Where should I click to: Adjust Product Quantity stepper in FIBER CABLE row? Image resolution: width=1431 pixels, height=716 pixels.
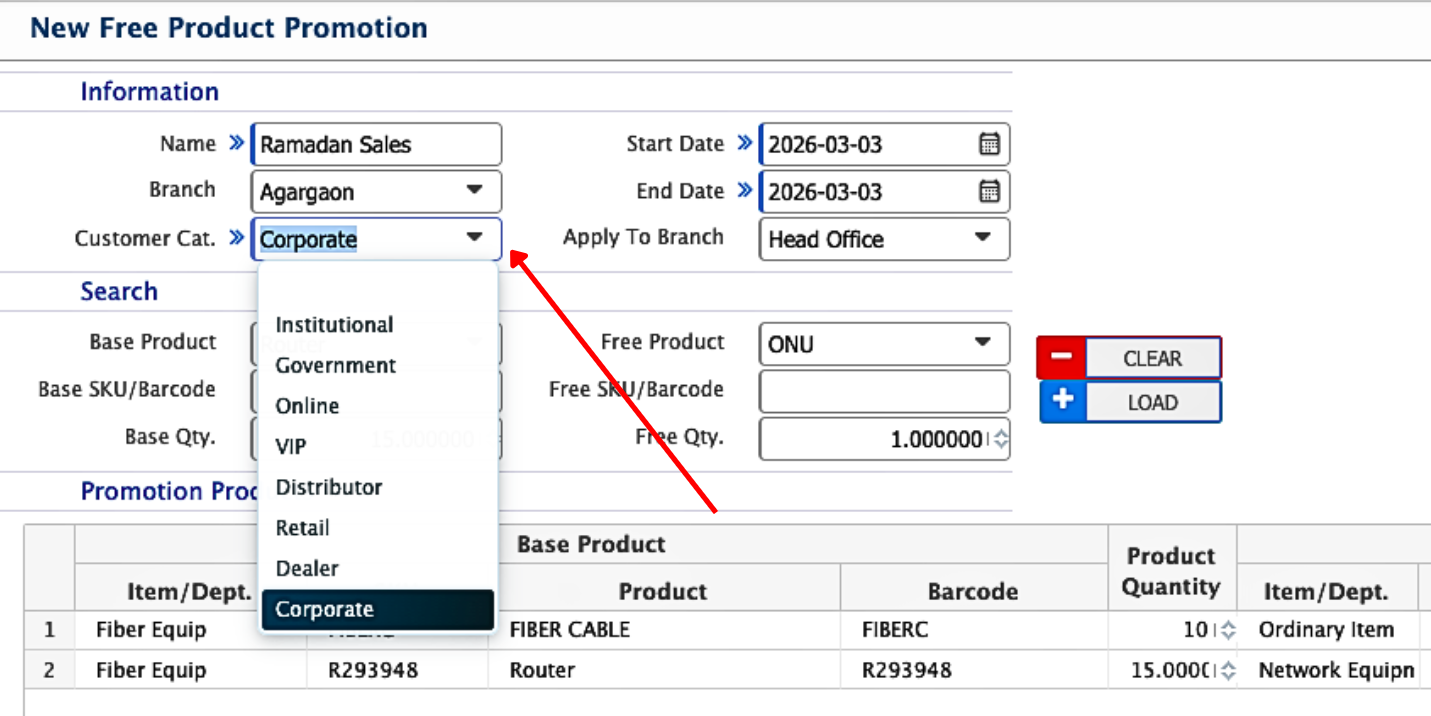click(1228, 630)
